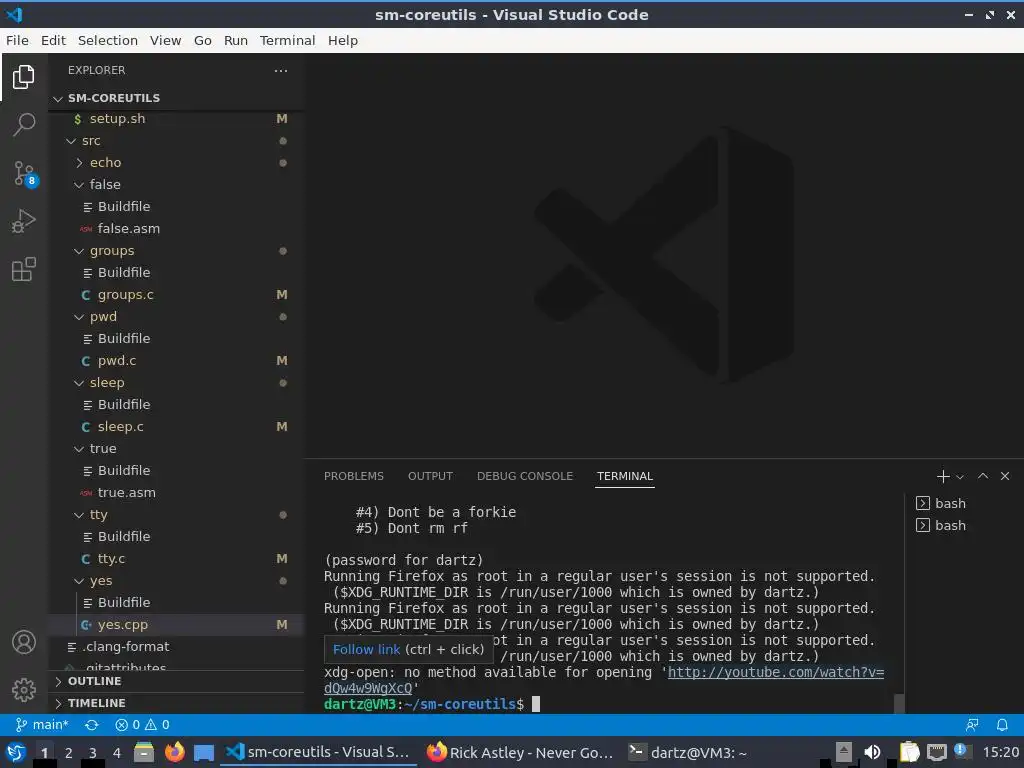Open the Manage gear icon
This screenshot has width=1024, height=768.
click(24, 689)
